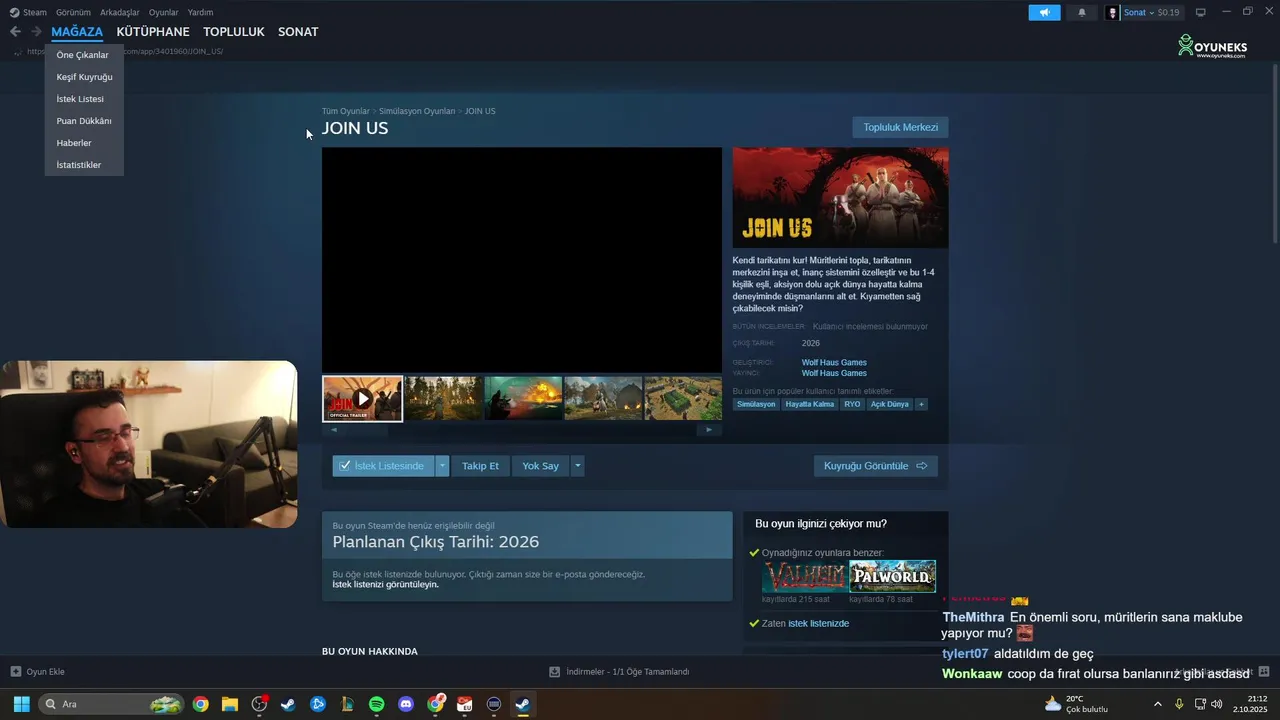Screen dimensions: 1280x720
Task: Click the Kuyruğu Görüntüle button
Action: click(875, 466)
